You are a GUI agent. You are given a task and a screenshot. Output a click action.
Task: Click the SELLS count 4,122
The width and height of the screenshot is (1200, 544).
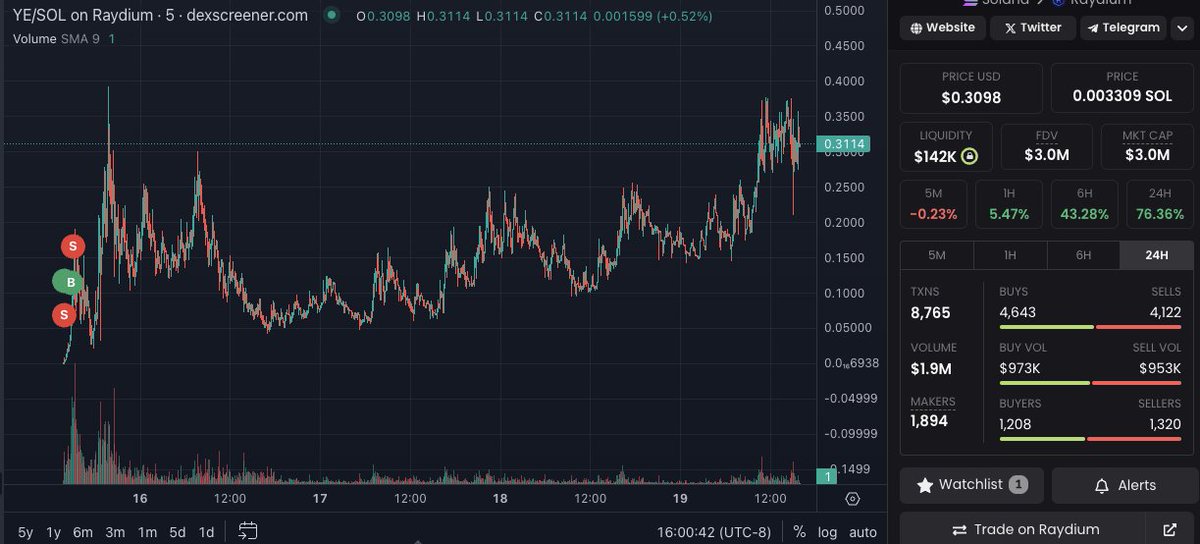click(1165, 313)
